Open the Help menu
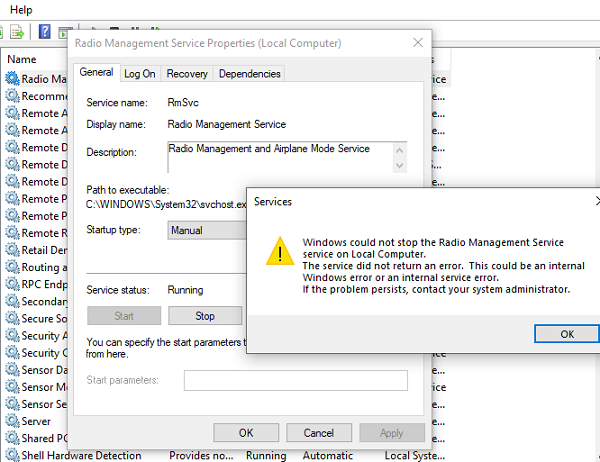 (x=20, y=9)
